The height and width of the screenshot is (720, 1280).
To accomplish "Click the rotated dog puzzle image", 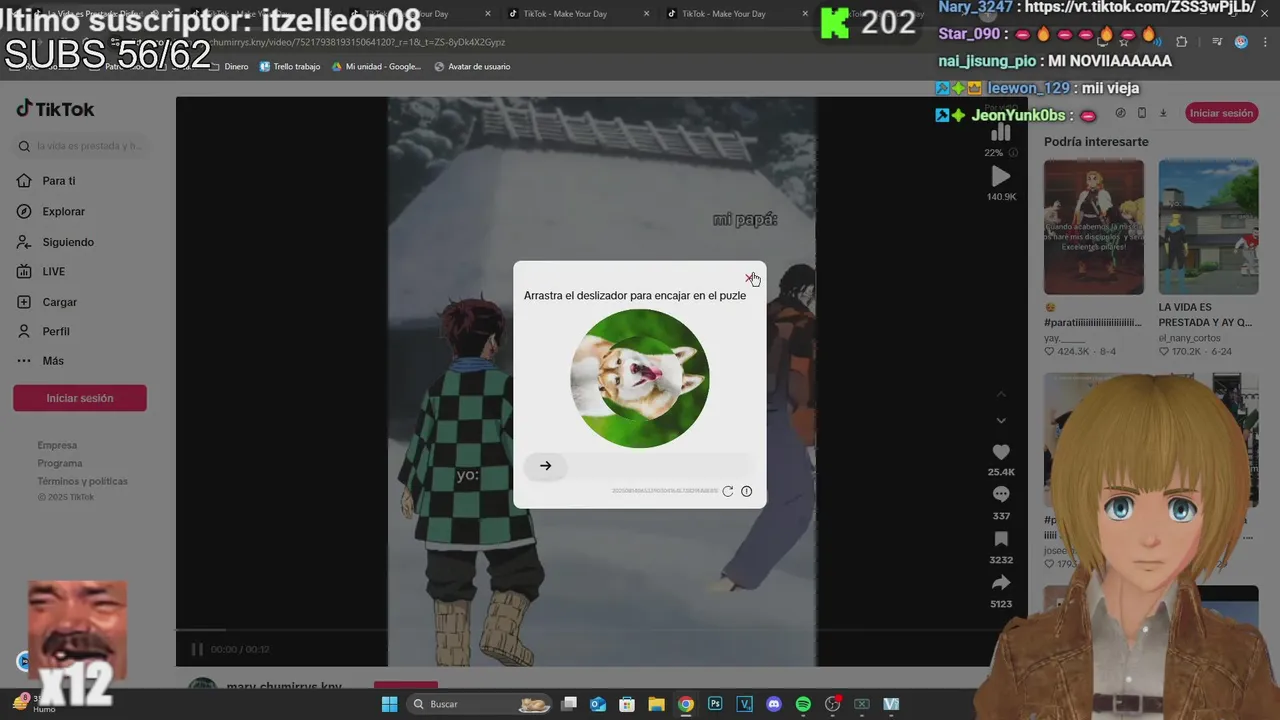I will [x=640, y=378].
